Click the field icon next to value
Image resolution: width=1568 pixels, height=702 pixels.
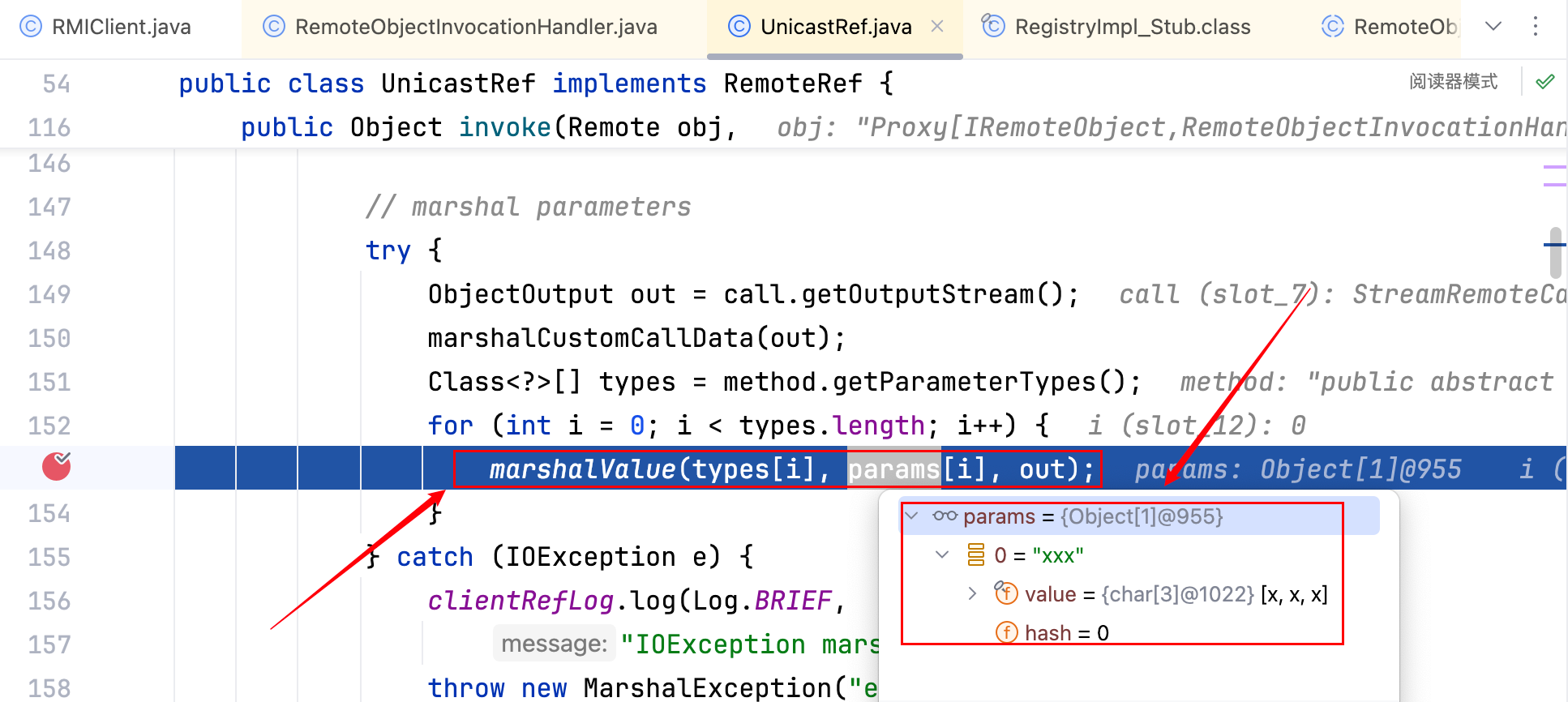pos(1006,594)
